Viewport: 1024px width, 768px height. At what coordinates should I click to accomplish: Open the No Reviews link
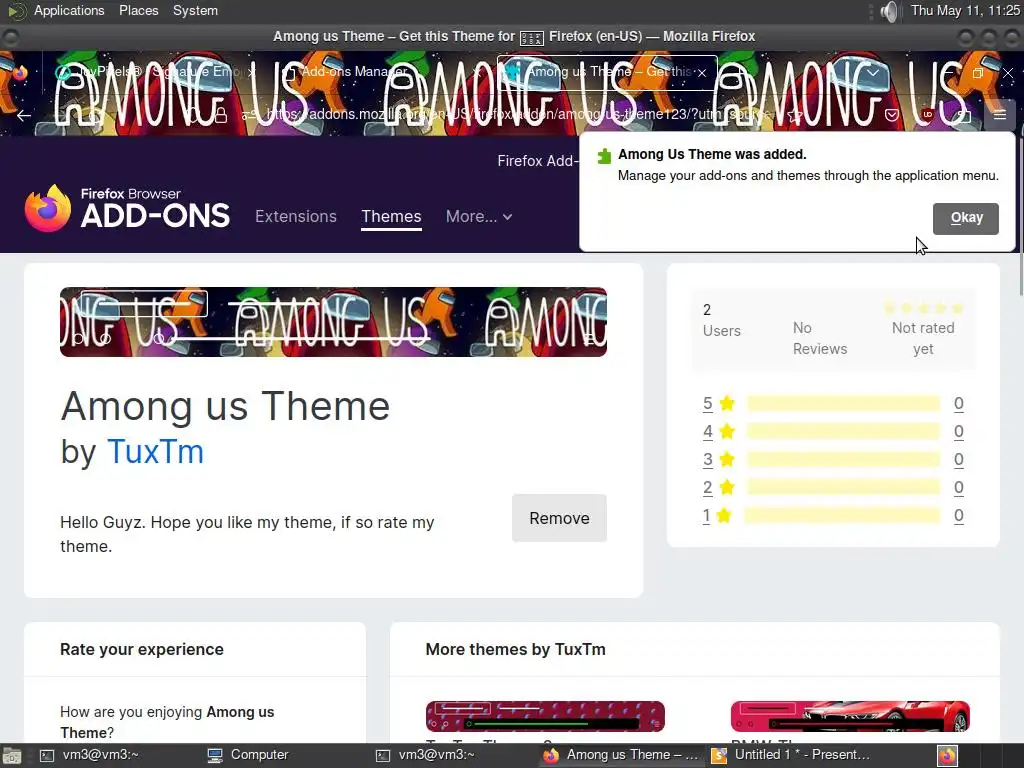(x=820, y=338)
